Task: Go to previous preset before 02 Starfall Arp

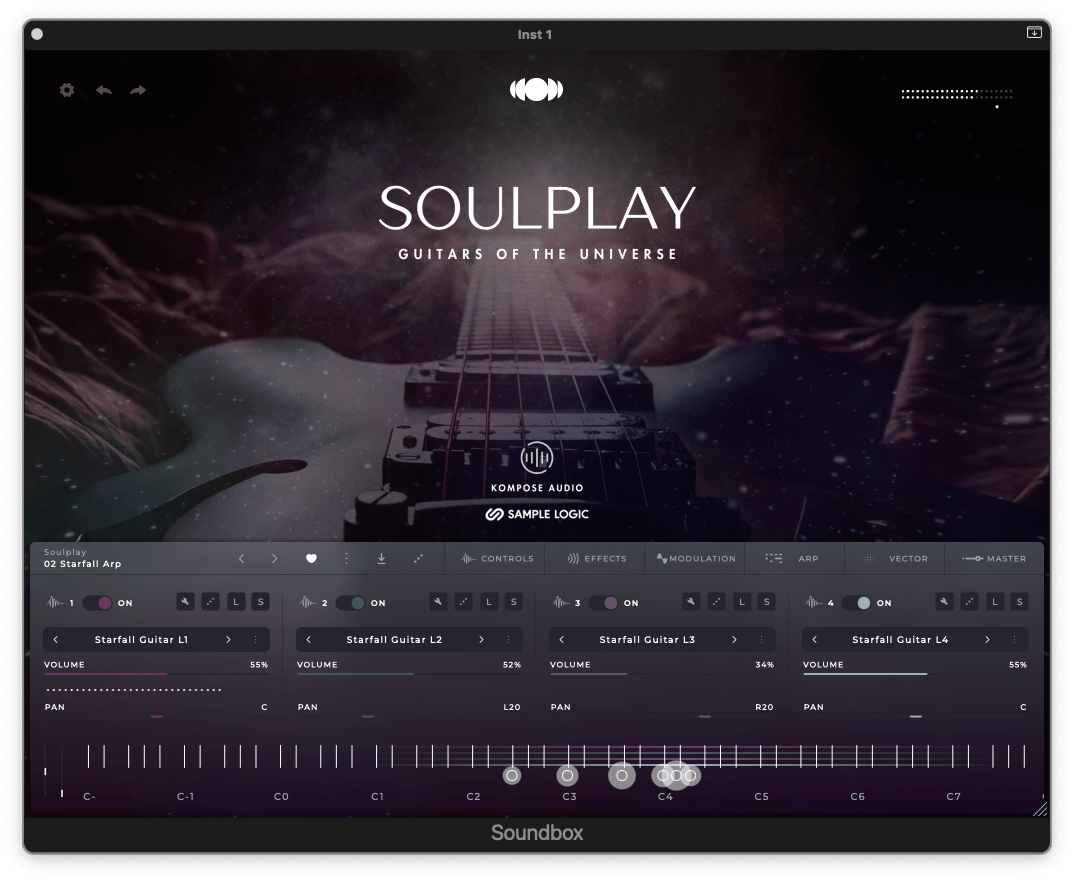Action: click(241, 558)
